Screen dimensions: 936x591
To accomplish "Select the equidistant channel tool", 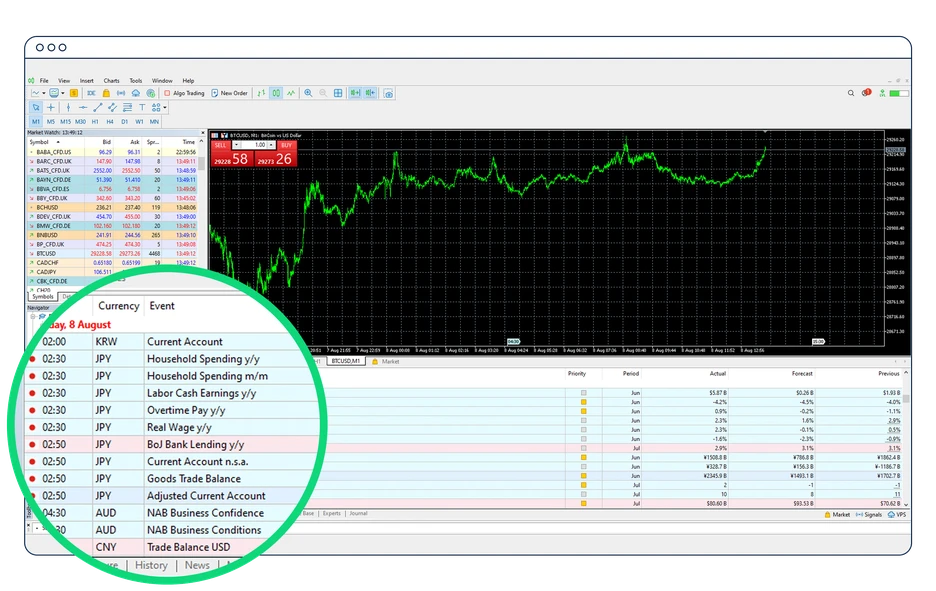I will point(112,107).
